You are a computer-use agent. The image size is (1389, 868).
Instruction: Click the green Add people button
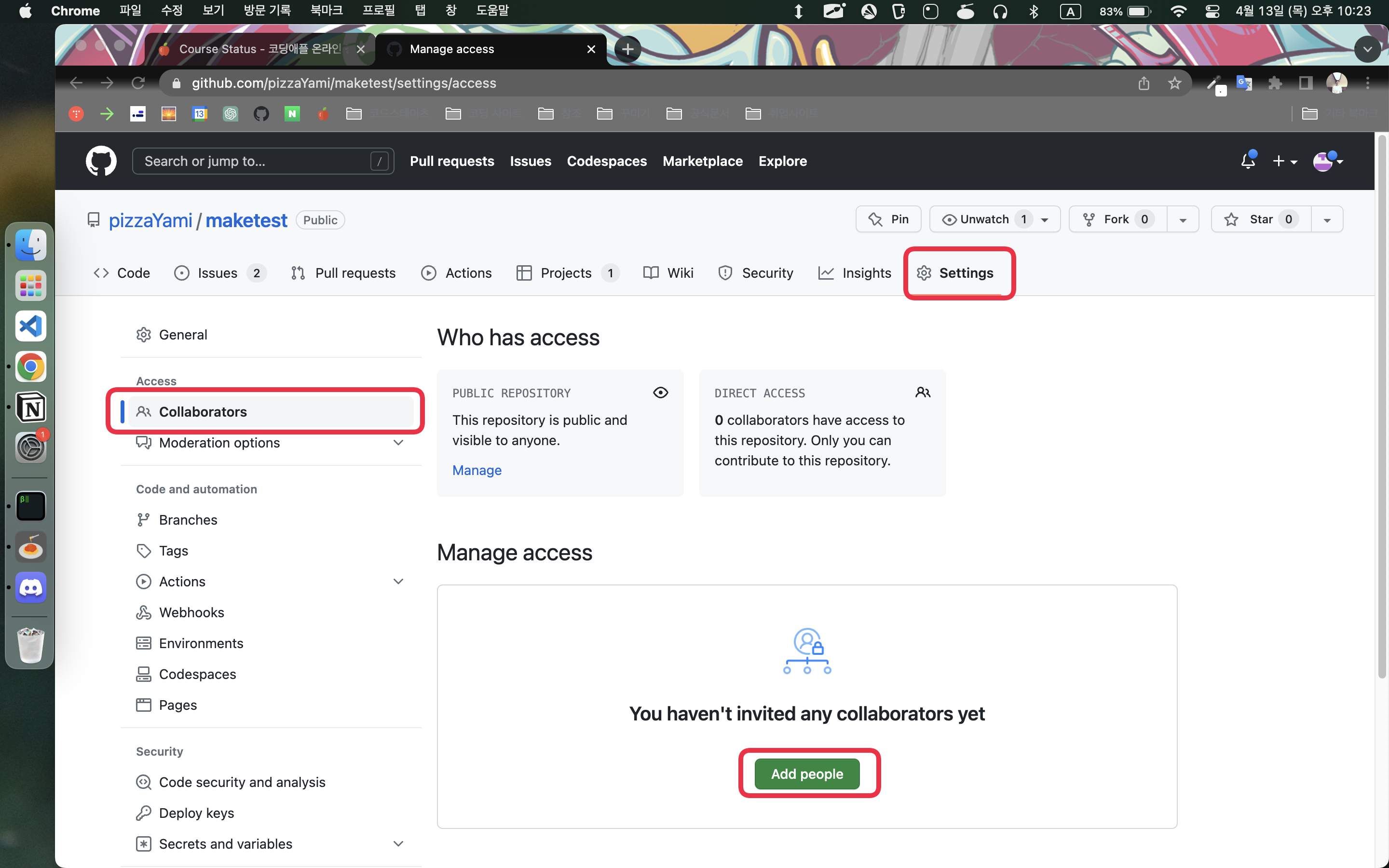806,774
